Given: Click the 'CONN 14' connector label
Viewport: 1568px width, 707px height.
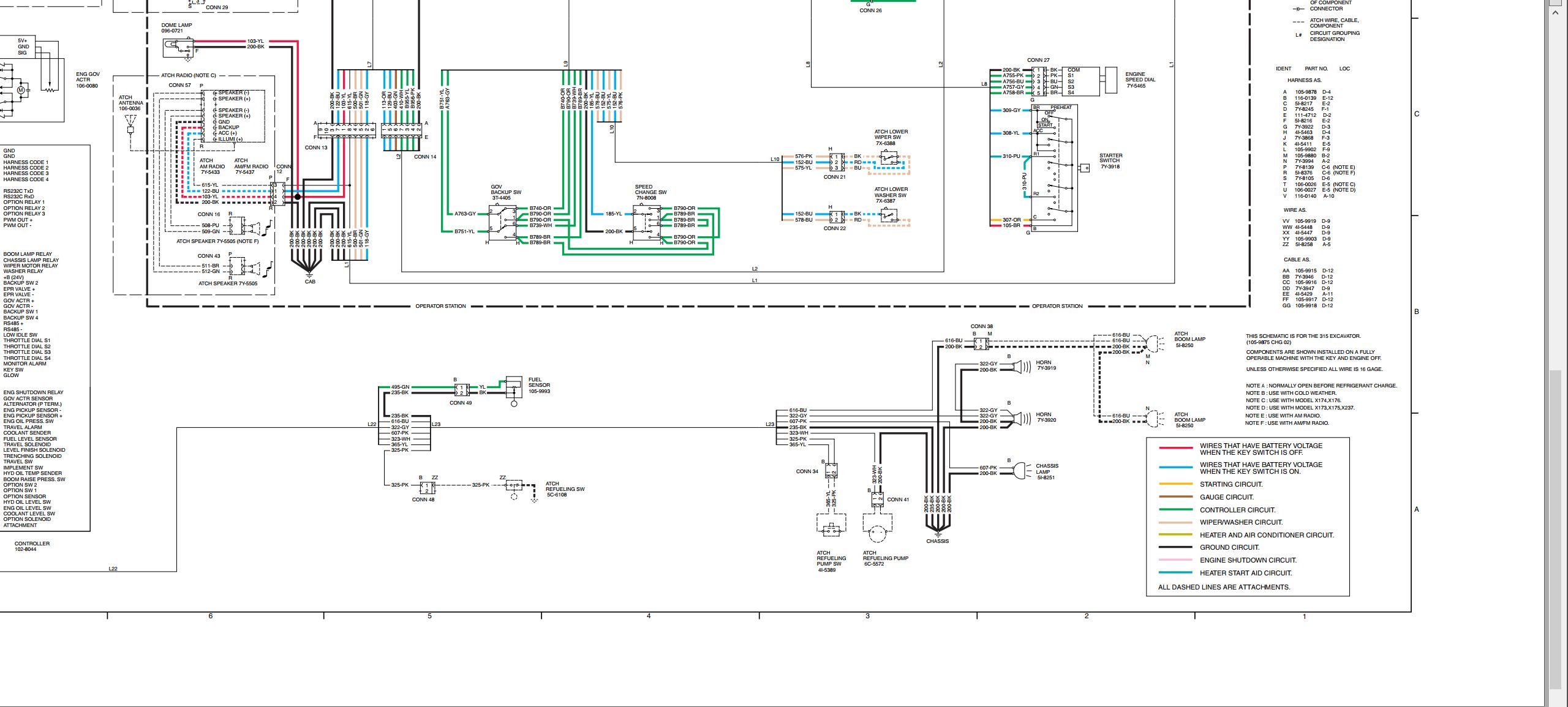Looking at the screenshot, I should 425,157.
